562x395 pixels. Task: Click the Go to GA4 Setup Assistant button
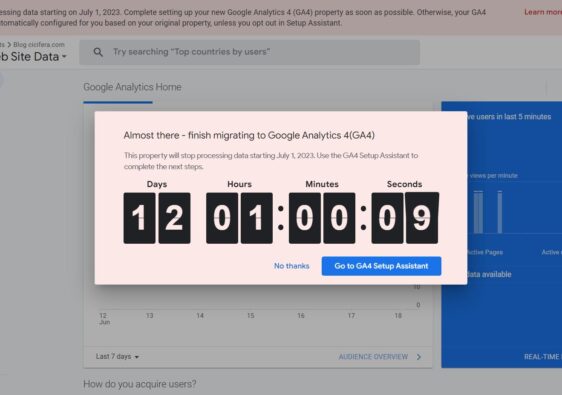(381, 266)
